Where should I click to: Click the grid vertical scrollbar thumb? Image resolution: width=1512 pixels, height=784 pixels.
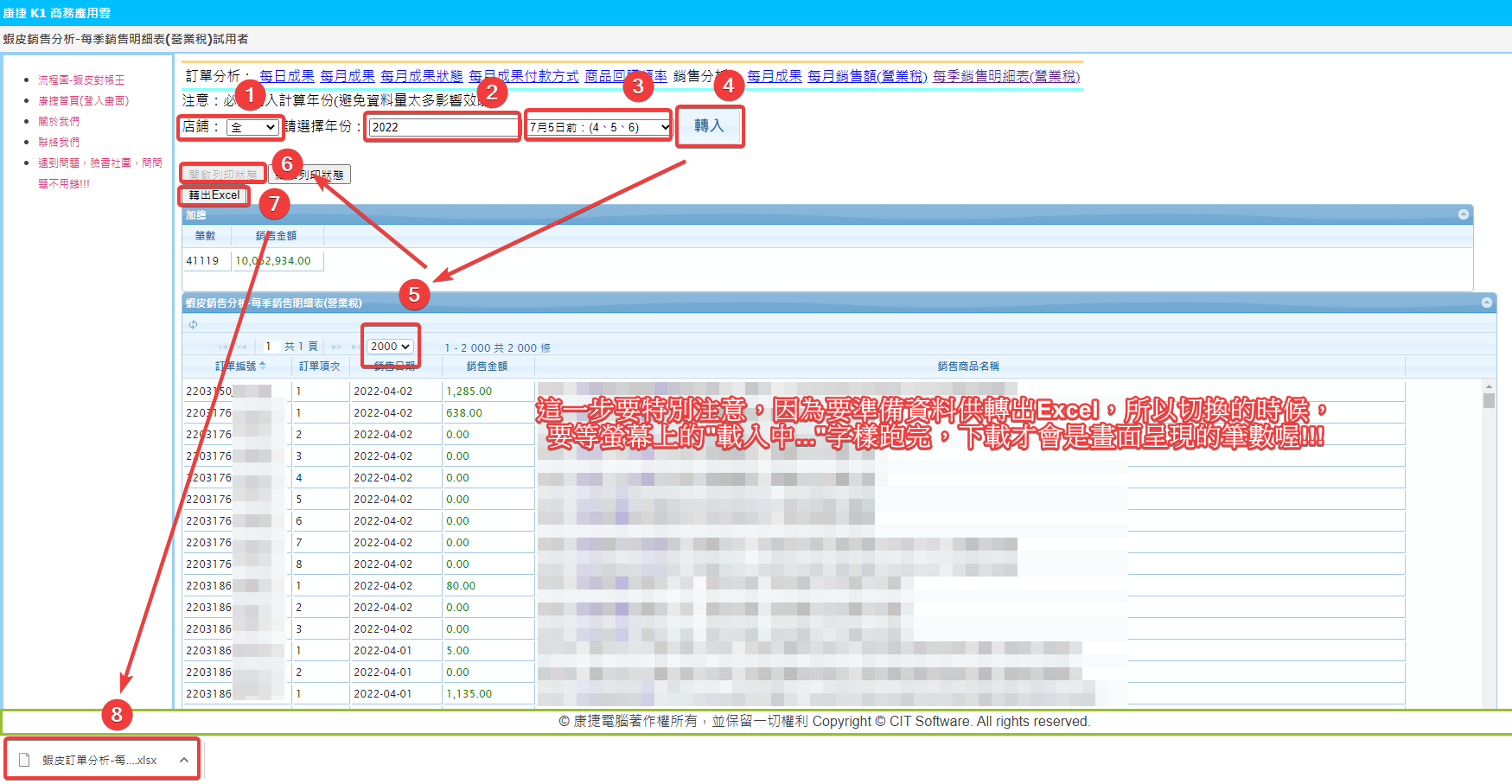coord(1489,400)
